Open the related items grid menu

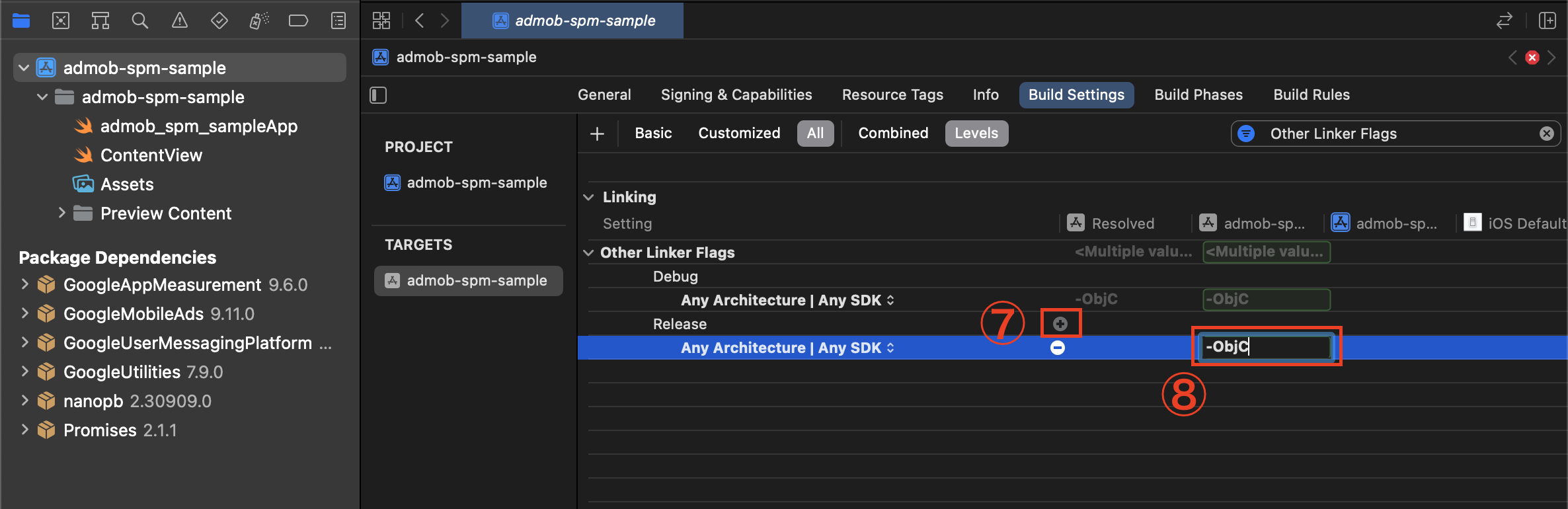click(381, 20)
